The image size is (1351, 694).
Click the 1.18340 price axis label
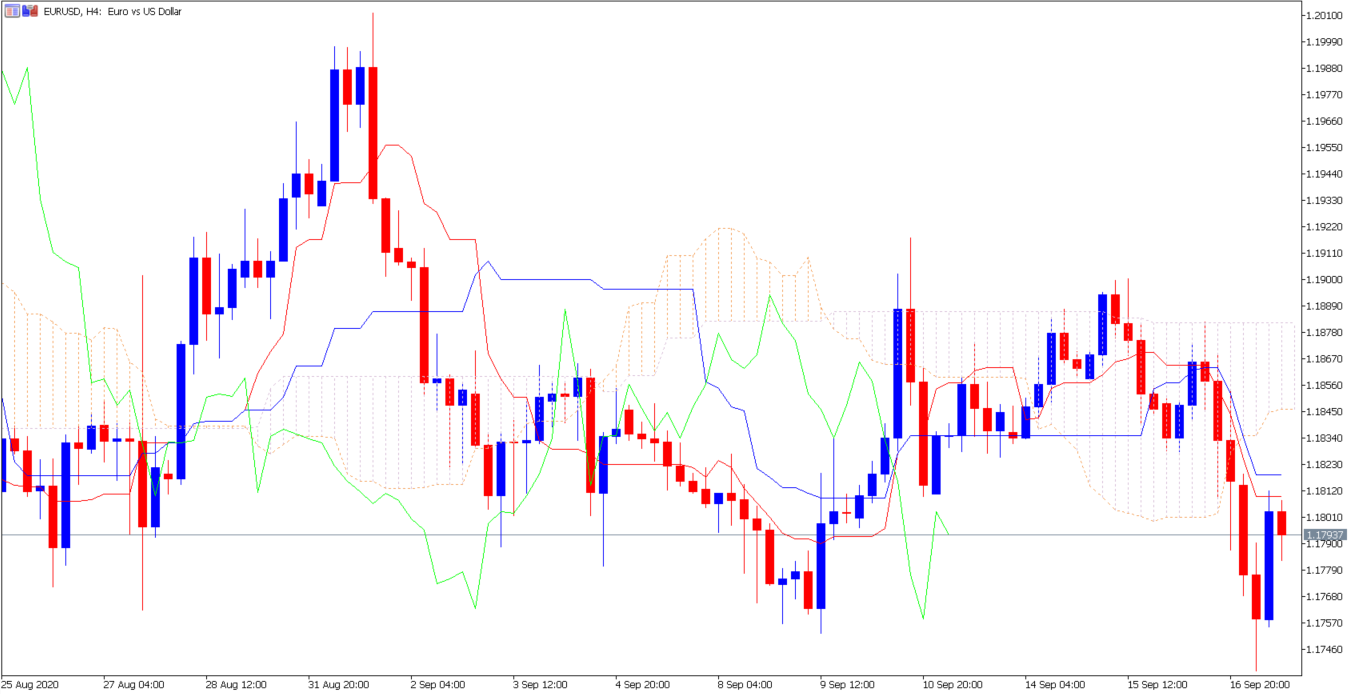coord(1325,438)
